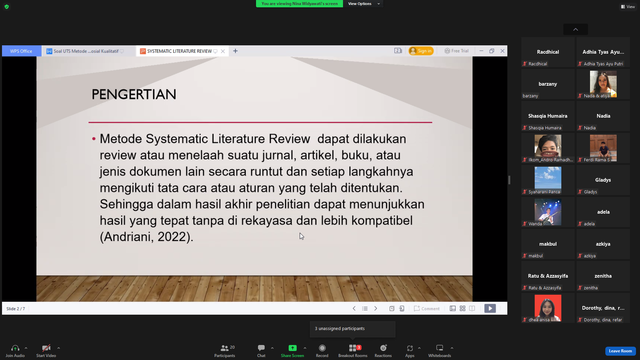Expand chat options arrow beside Chat
Image resolution: width=640 pixels, height=360 pixels.
pos(272,348)
